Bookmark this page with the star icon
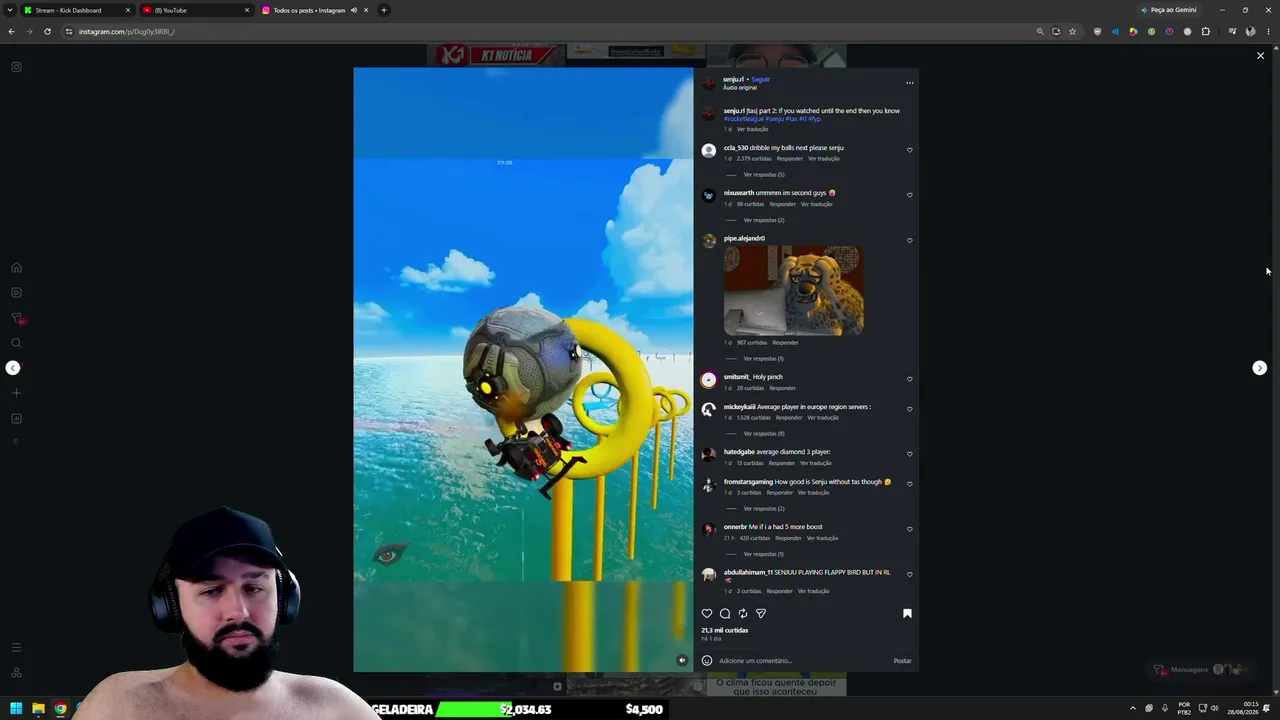The image size is (1280, 720). [x=1072, y=31]
